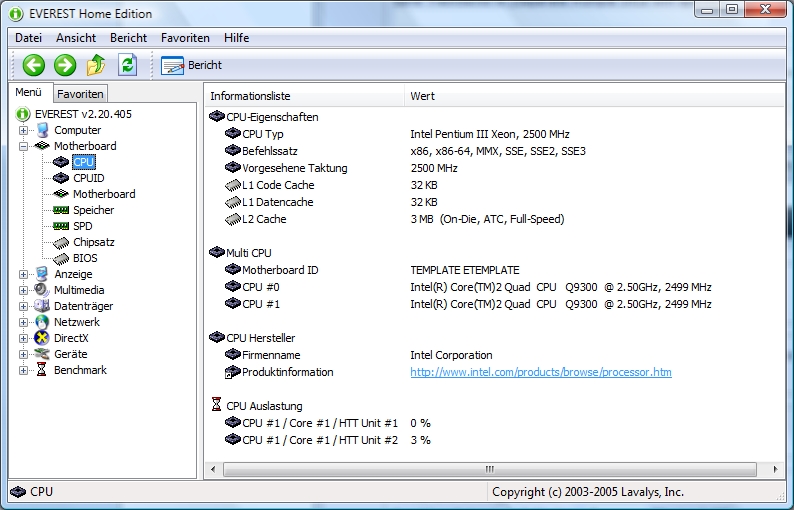Switch to the Menü tab
The width and height of the screenshot is (794, 510).
click(x=28, y=92)
